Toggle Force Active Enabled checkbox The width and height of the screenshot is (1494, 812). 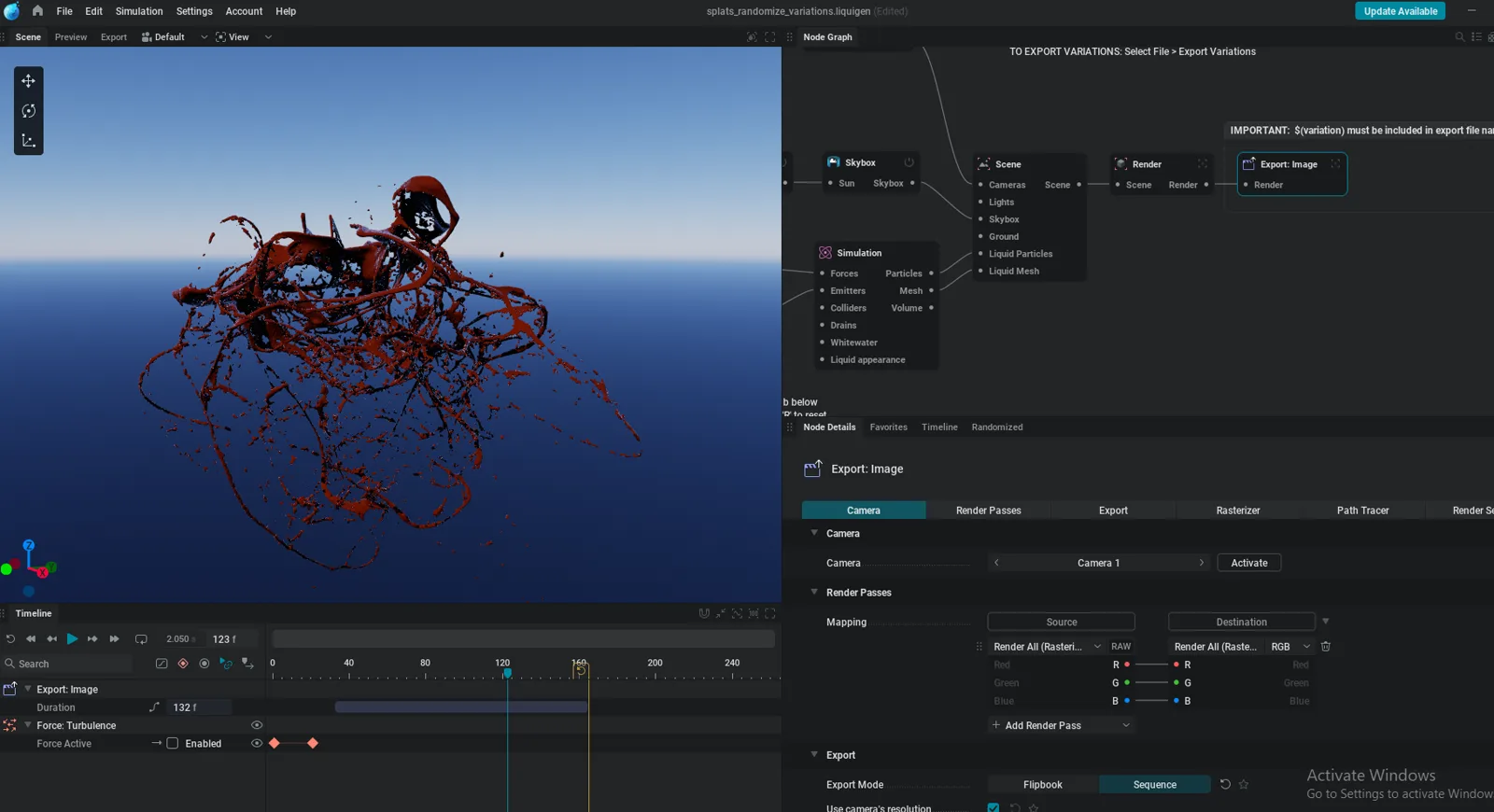(x=173, y=744)
